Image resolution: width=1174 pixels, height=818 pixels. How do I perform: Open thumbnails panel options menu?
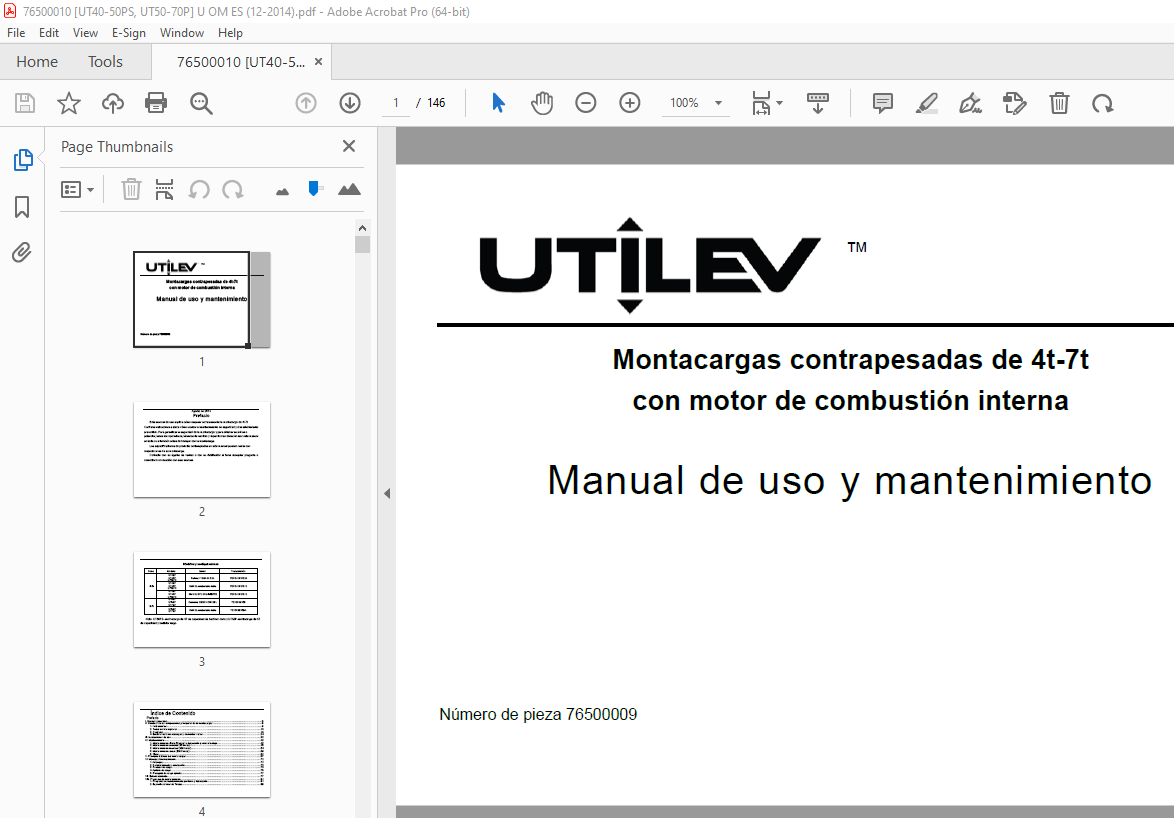pos(77,189)
